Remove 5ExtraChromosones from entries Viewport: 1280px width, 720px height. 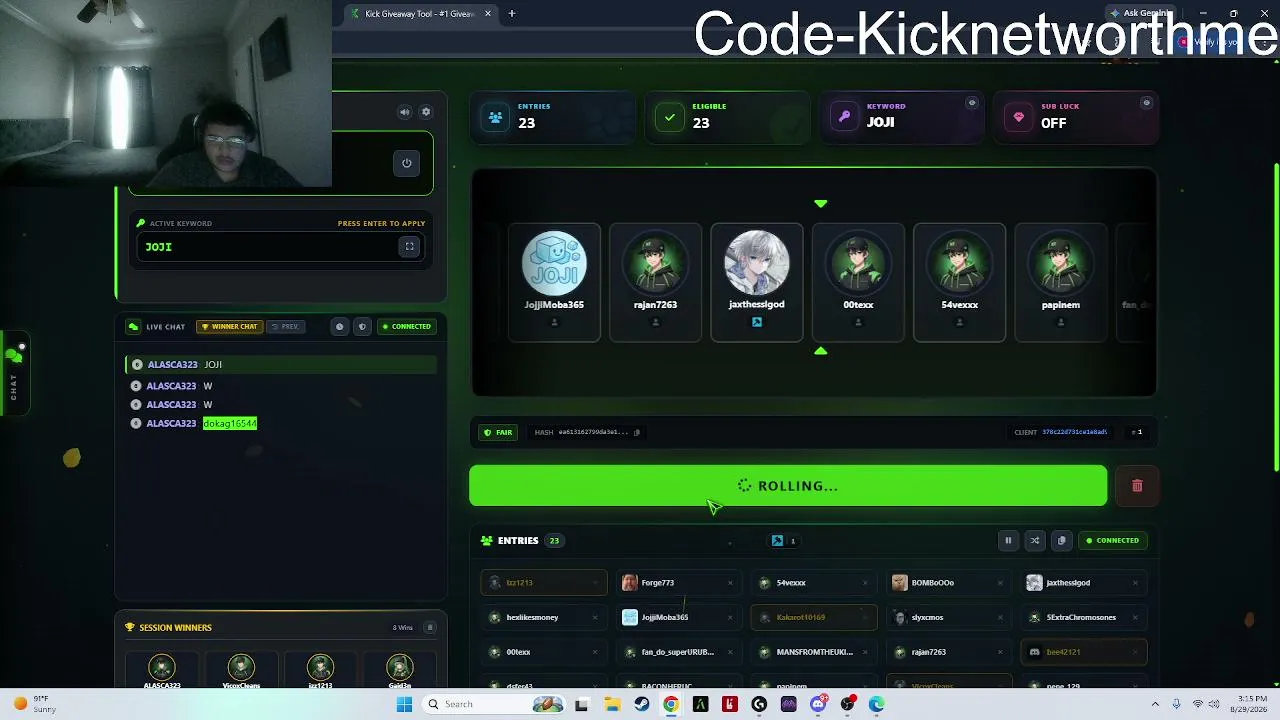[1135, 617]
